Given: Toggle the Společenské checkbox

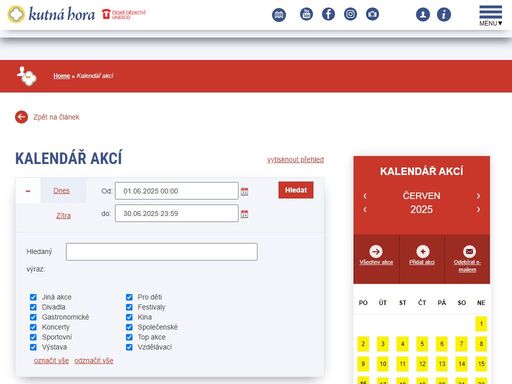Looking at the screenshot, I should [129, 327].
